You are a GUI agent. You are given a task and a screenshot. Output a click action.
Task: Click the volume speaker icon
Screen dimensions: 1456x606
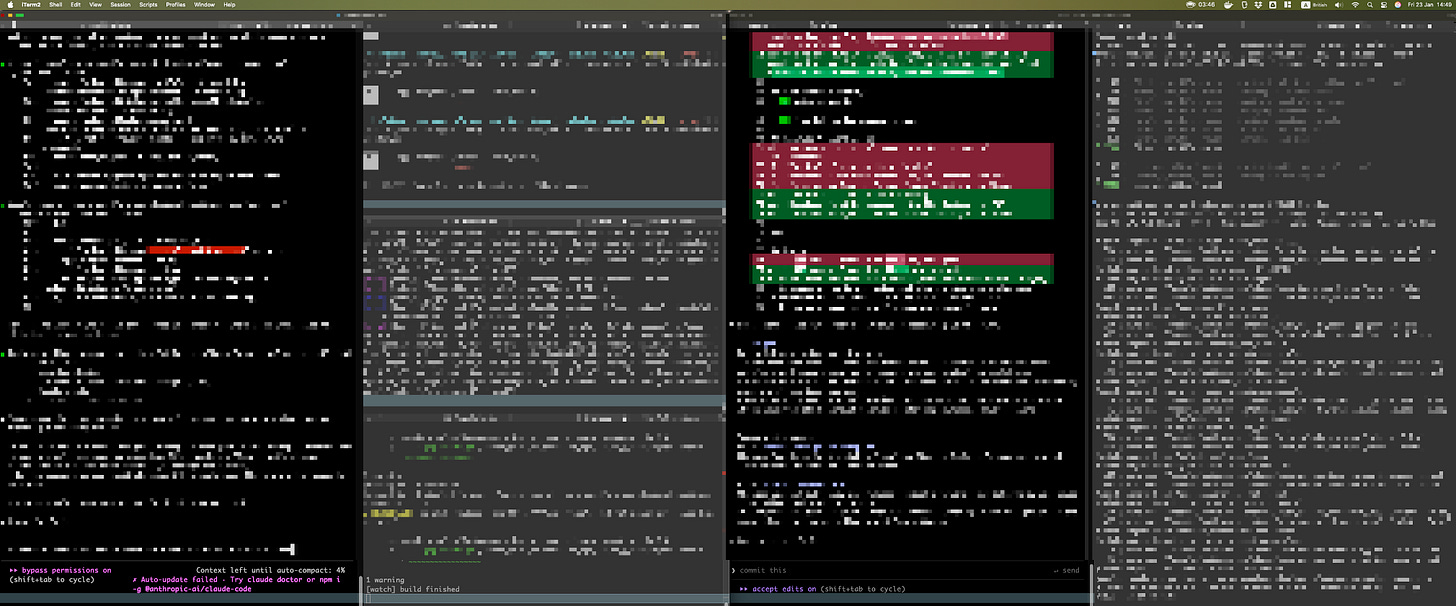1339,4
